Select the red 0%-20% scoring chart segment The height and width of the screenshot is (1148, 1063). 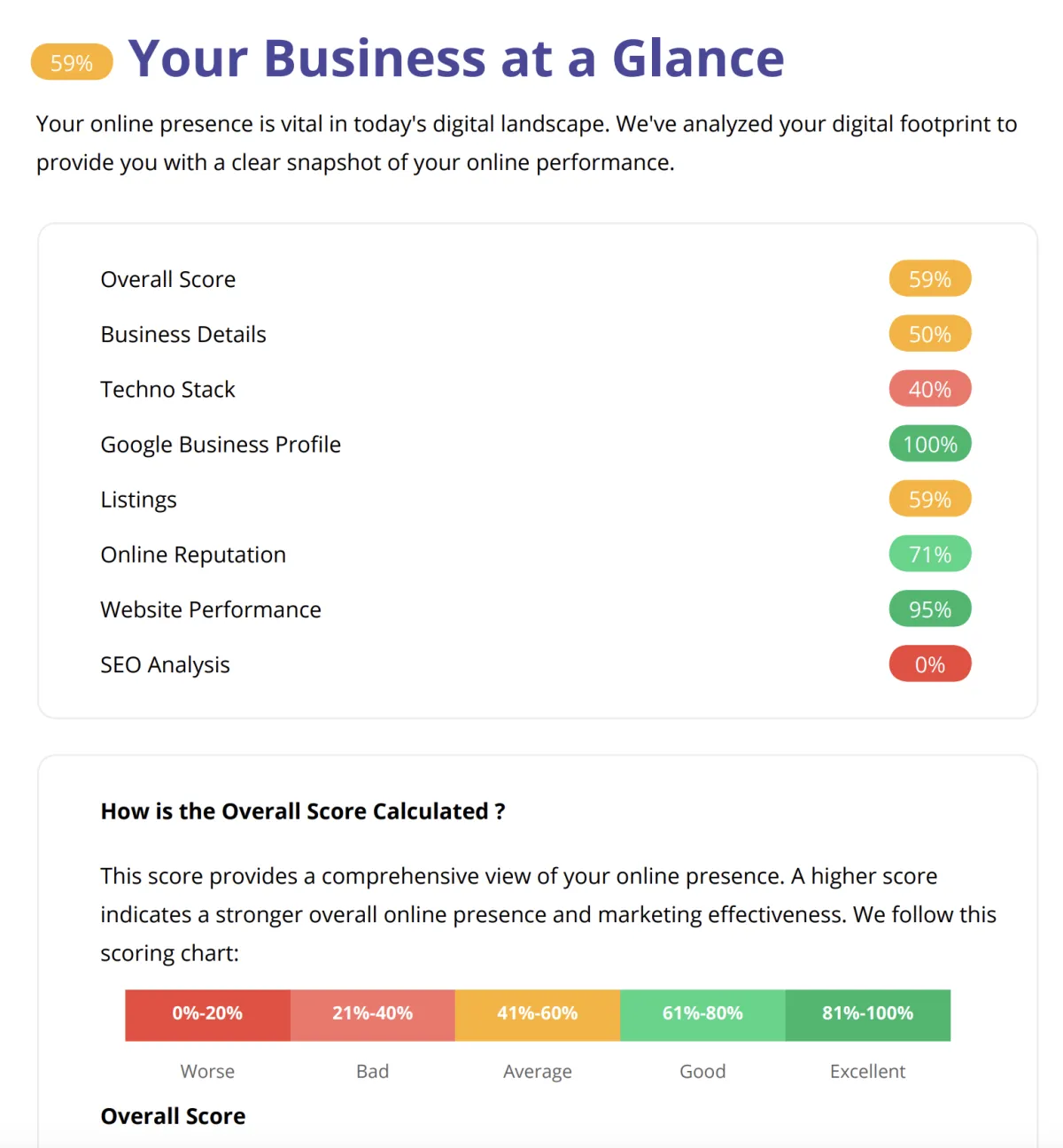point(207,1014)
